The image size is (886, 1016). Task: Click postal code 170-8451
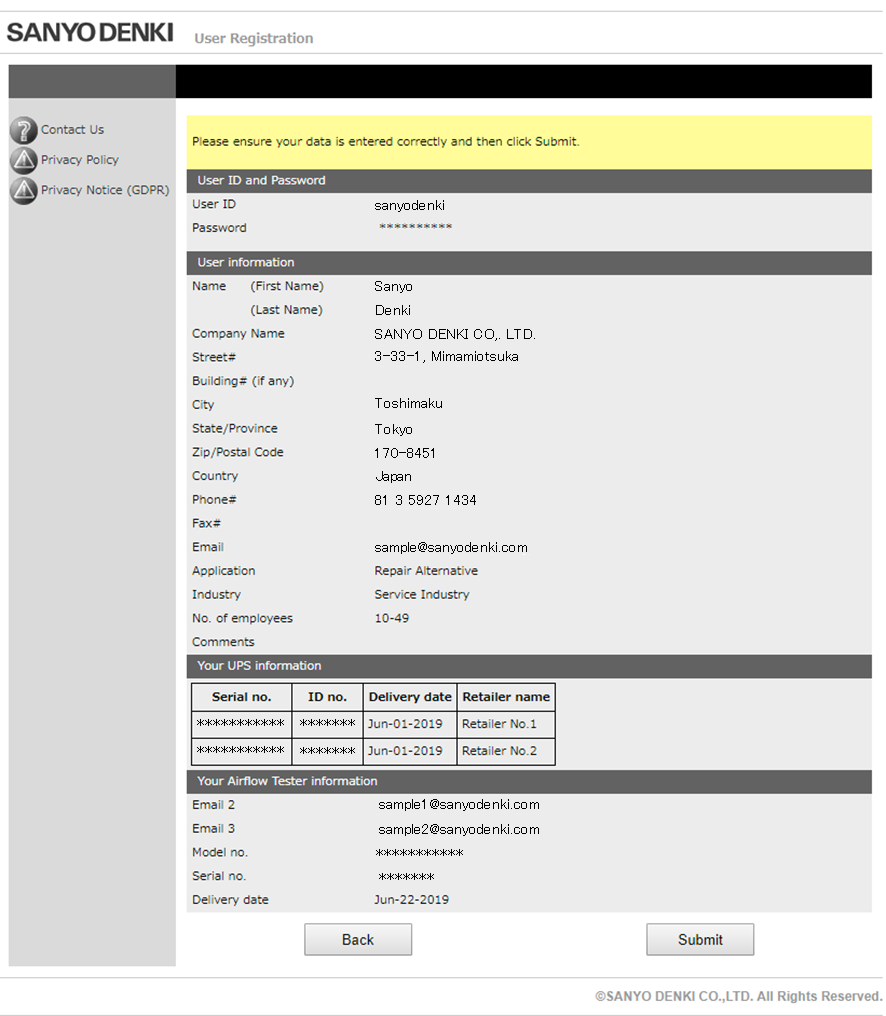point(404,453)
